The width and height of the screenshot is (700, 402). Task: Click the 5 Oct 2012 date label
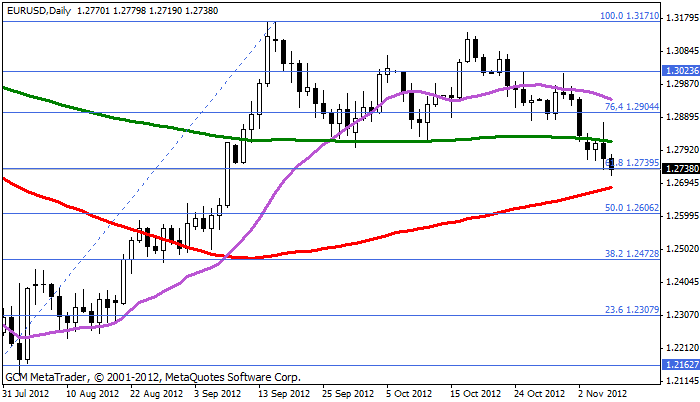point(409,394)
